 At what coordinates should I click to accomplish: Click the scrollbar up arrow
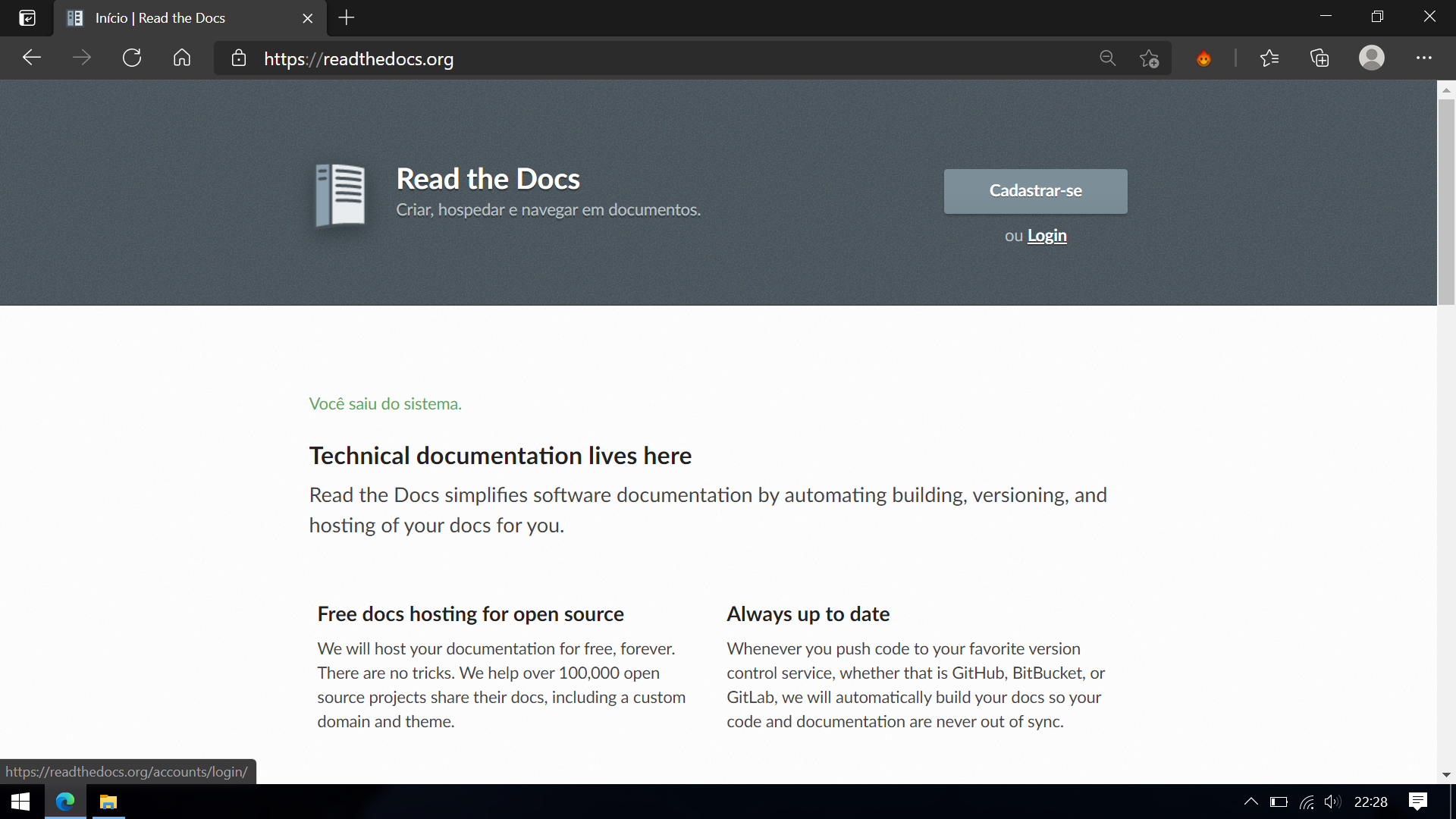[x=1446, y=89]
